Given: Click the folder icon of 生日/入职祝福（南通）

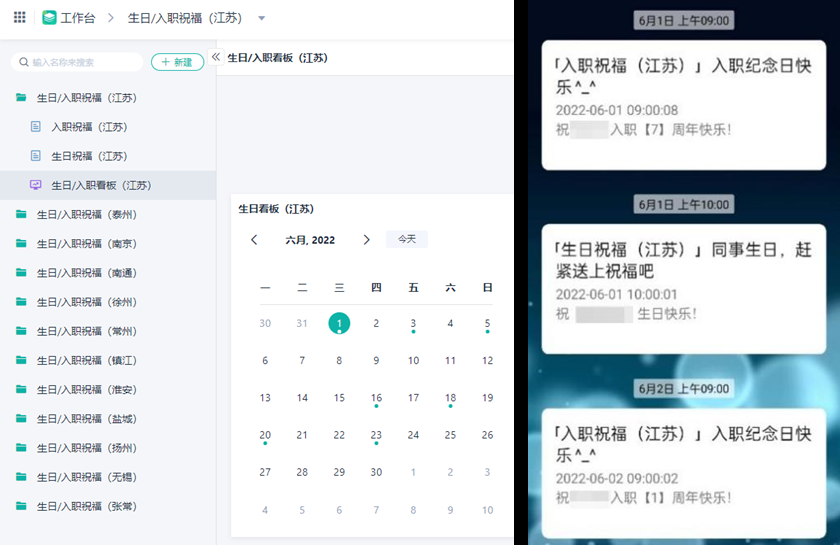Looking at the screenshot, I should 21,273.
